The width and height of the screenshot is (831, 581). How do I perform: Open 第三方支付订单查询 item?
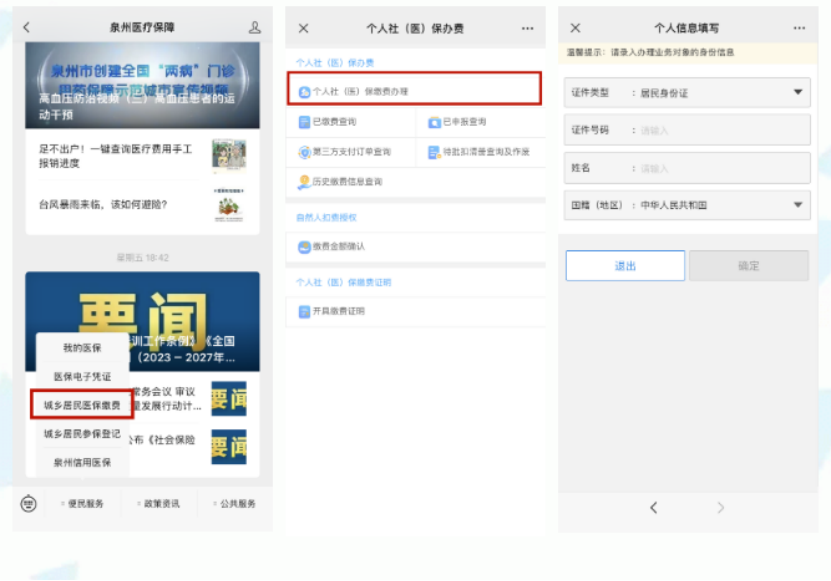[350, 152]
